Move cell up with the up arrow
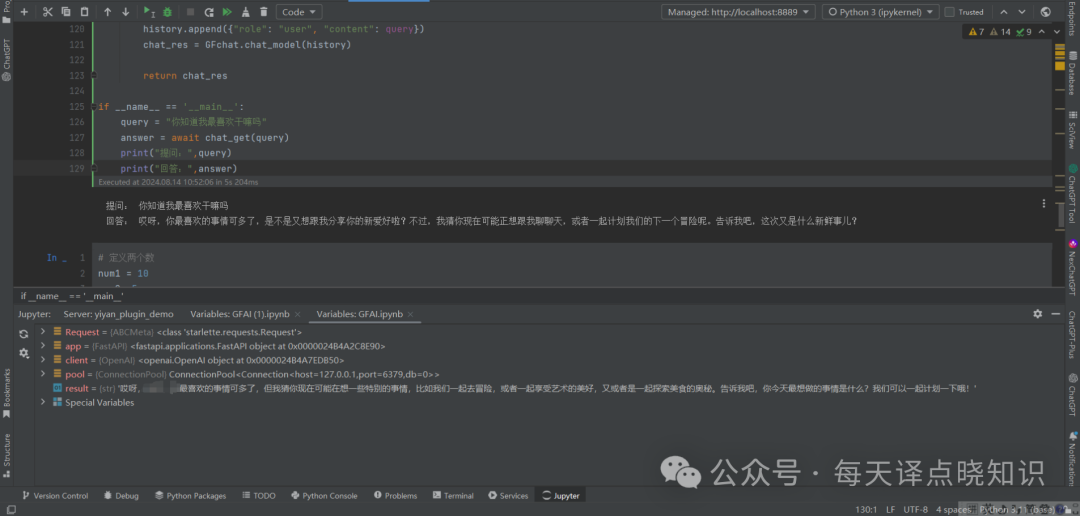The height and width of the screenshot is (516, 1080). tap(107, 12)
